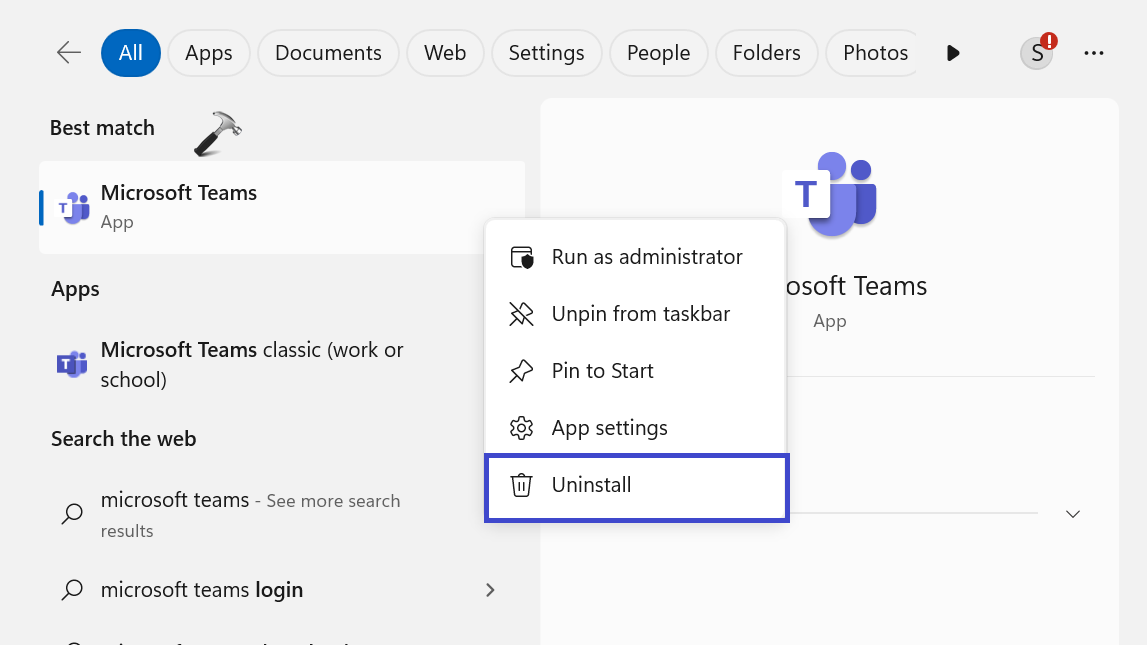The image size is (1147, 645).
Task: Select Microsoft Teams classic app result
Action: (250, 365)
